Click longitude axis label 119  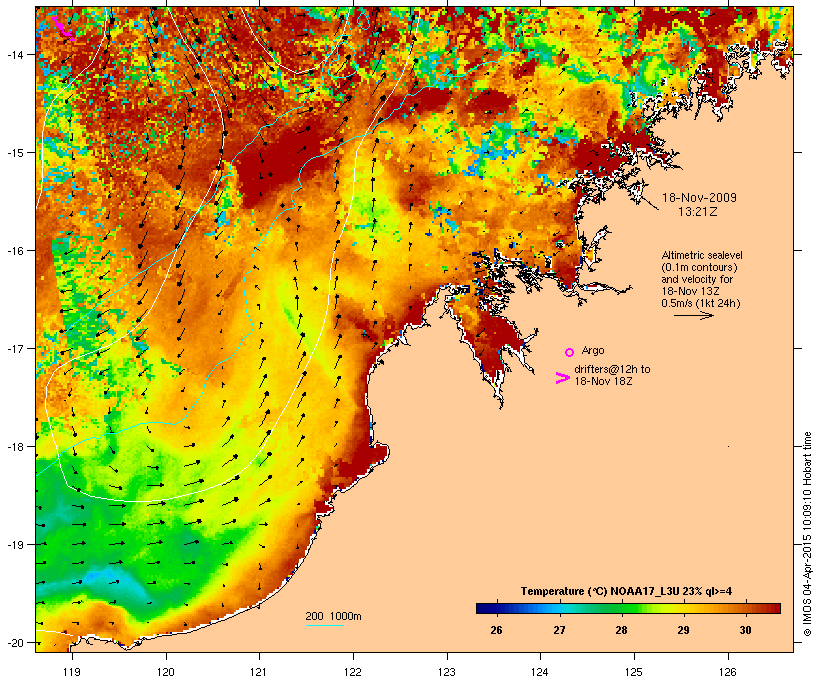(72, 672)
